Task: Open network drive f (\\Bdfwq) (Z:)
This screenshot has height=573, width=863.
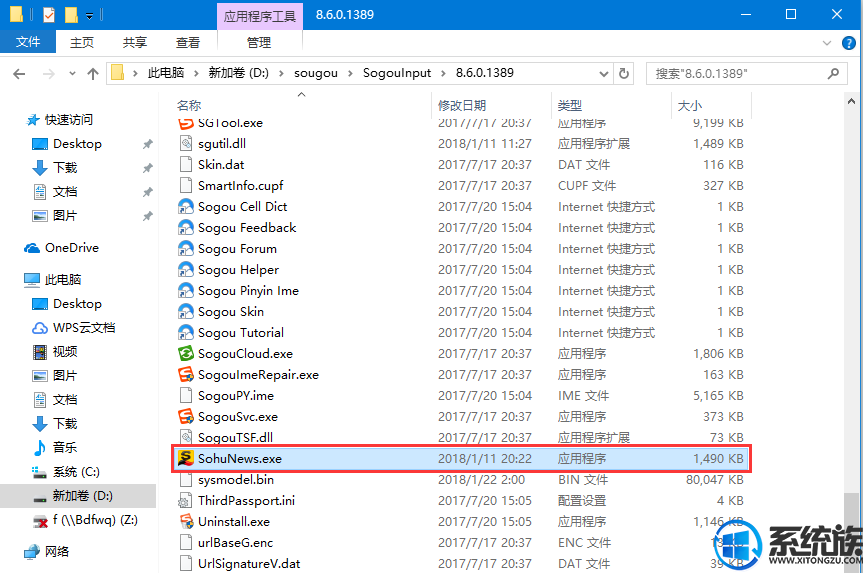Action: (95, 520)
